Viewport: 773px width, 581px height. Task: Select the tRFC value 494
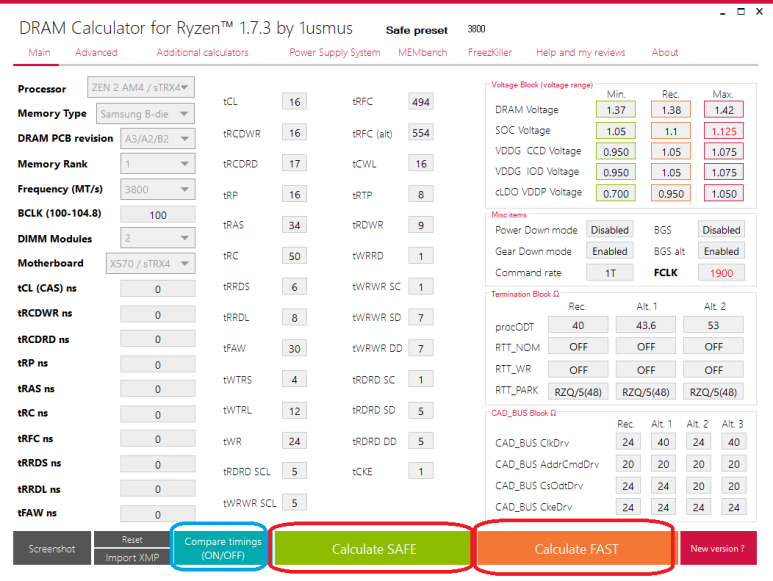421,102
